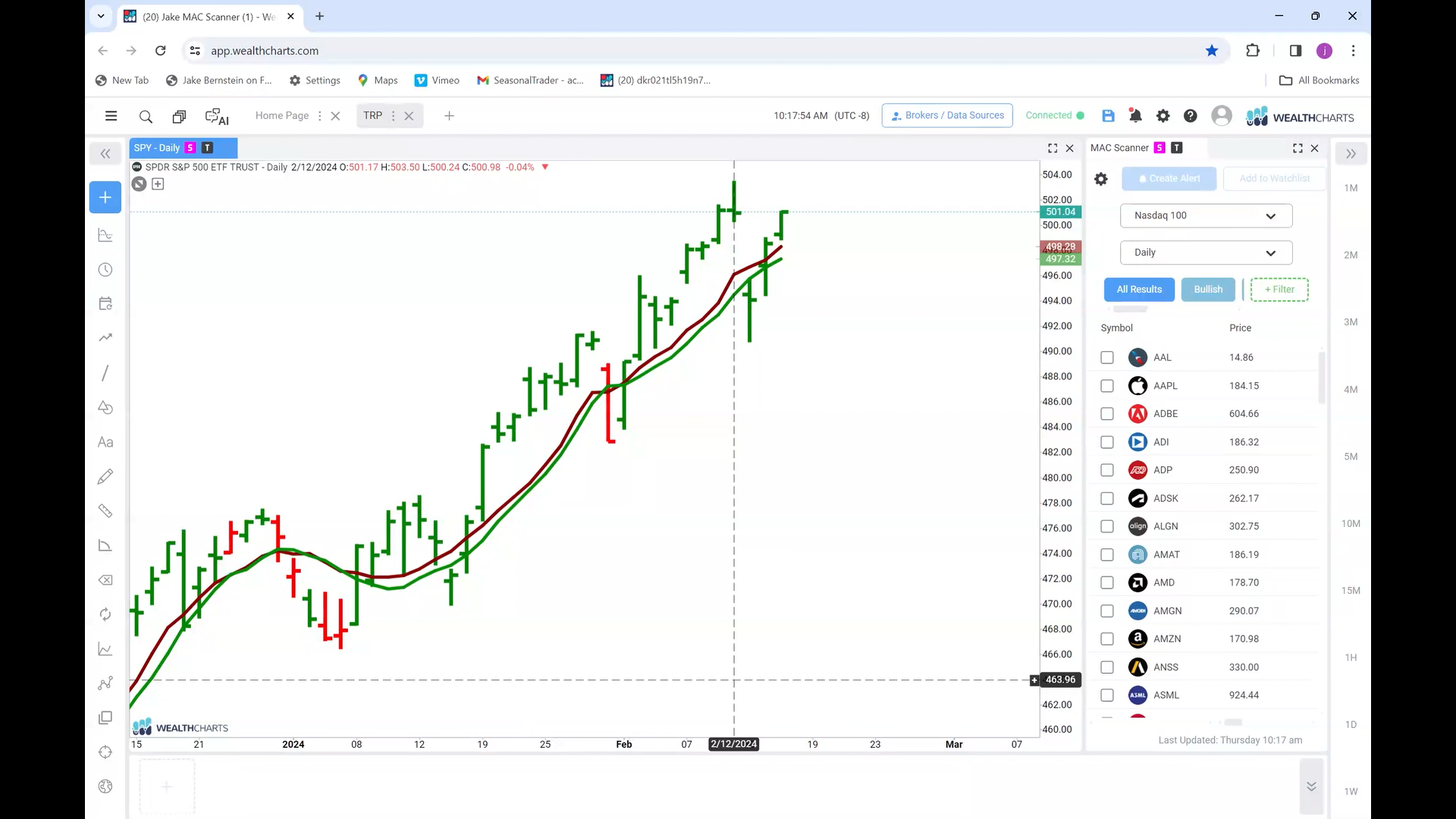Open Home Page tab options menu

(319, 116)
